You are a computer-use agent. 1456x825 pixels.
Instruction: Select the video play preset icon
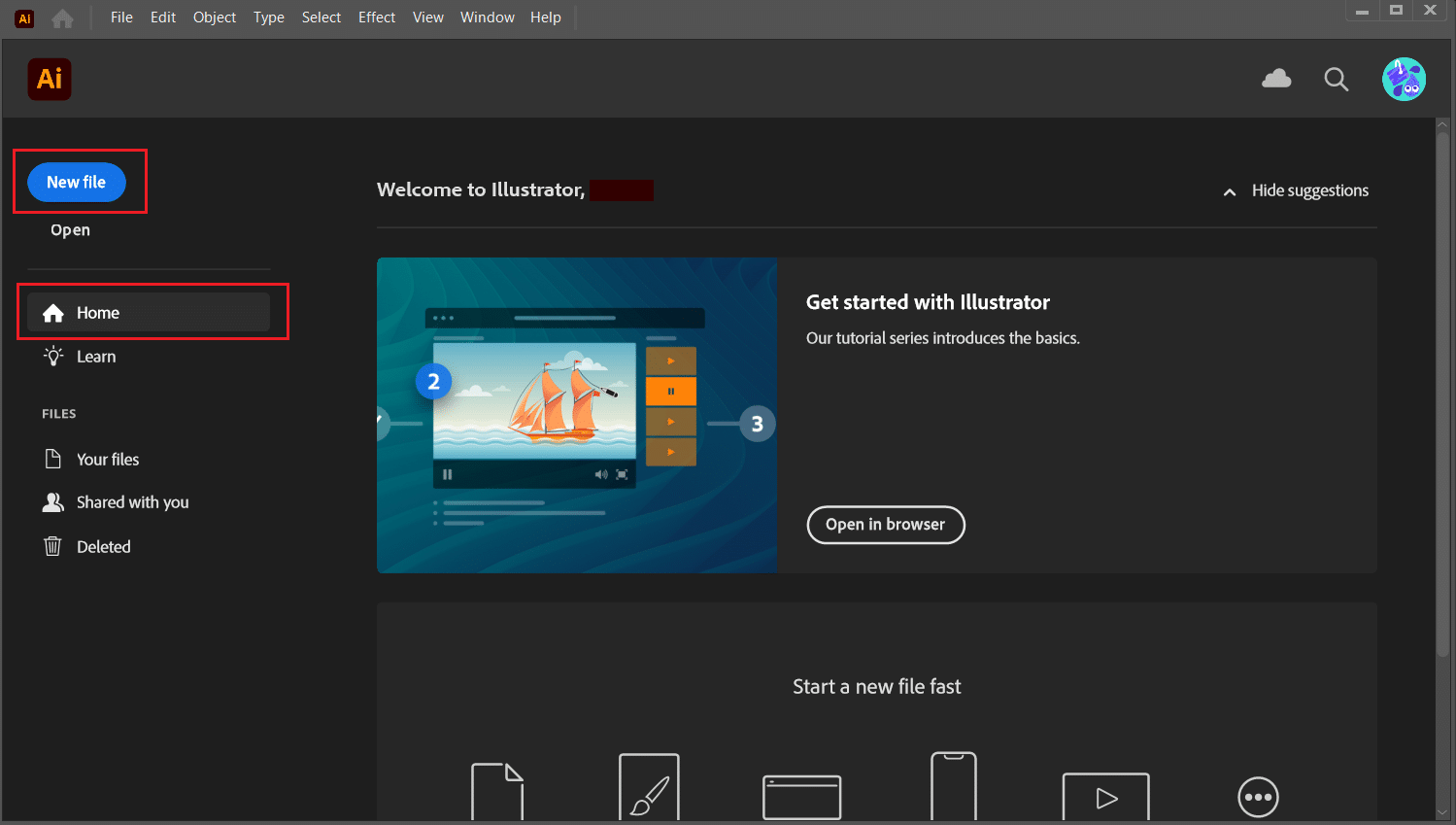(x=1106, y=797)
